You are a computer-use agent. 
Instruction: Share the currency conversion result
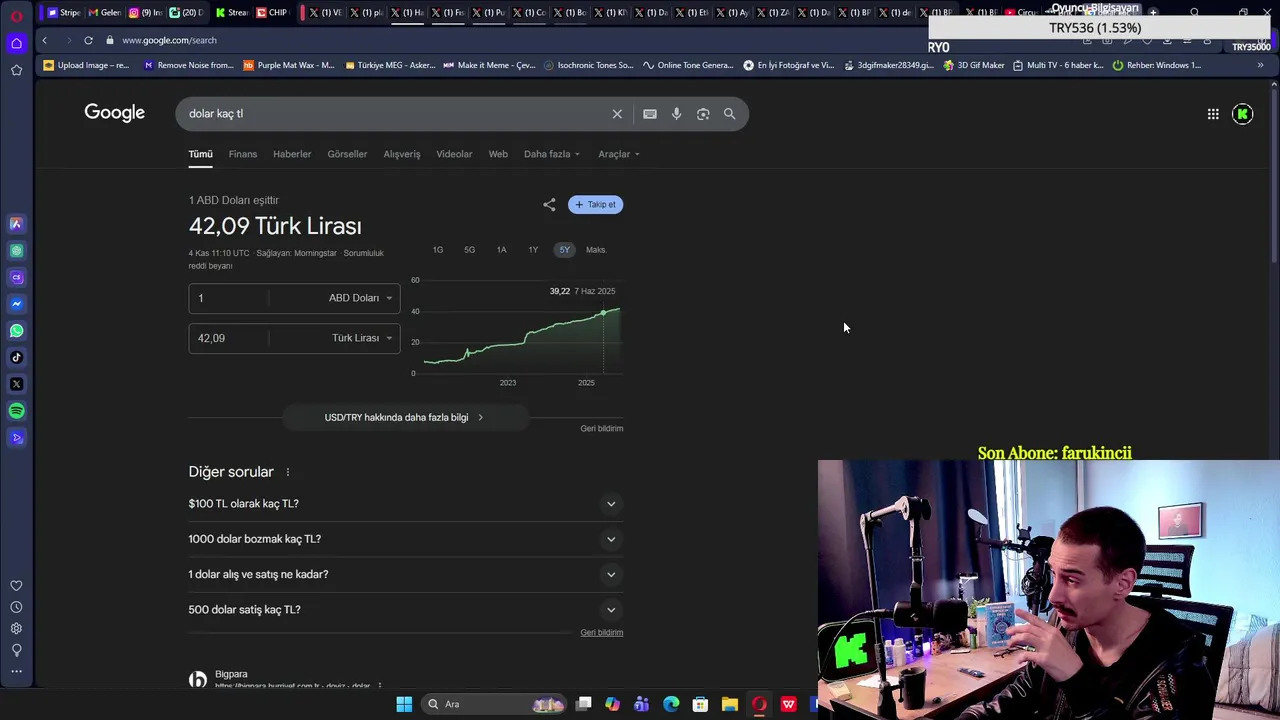[x=549, y=204]
